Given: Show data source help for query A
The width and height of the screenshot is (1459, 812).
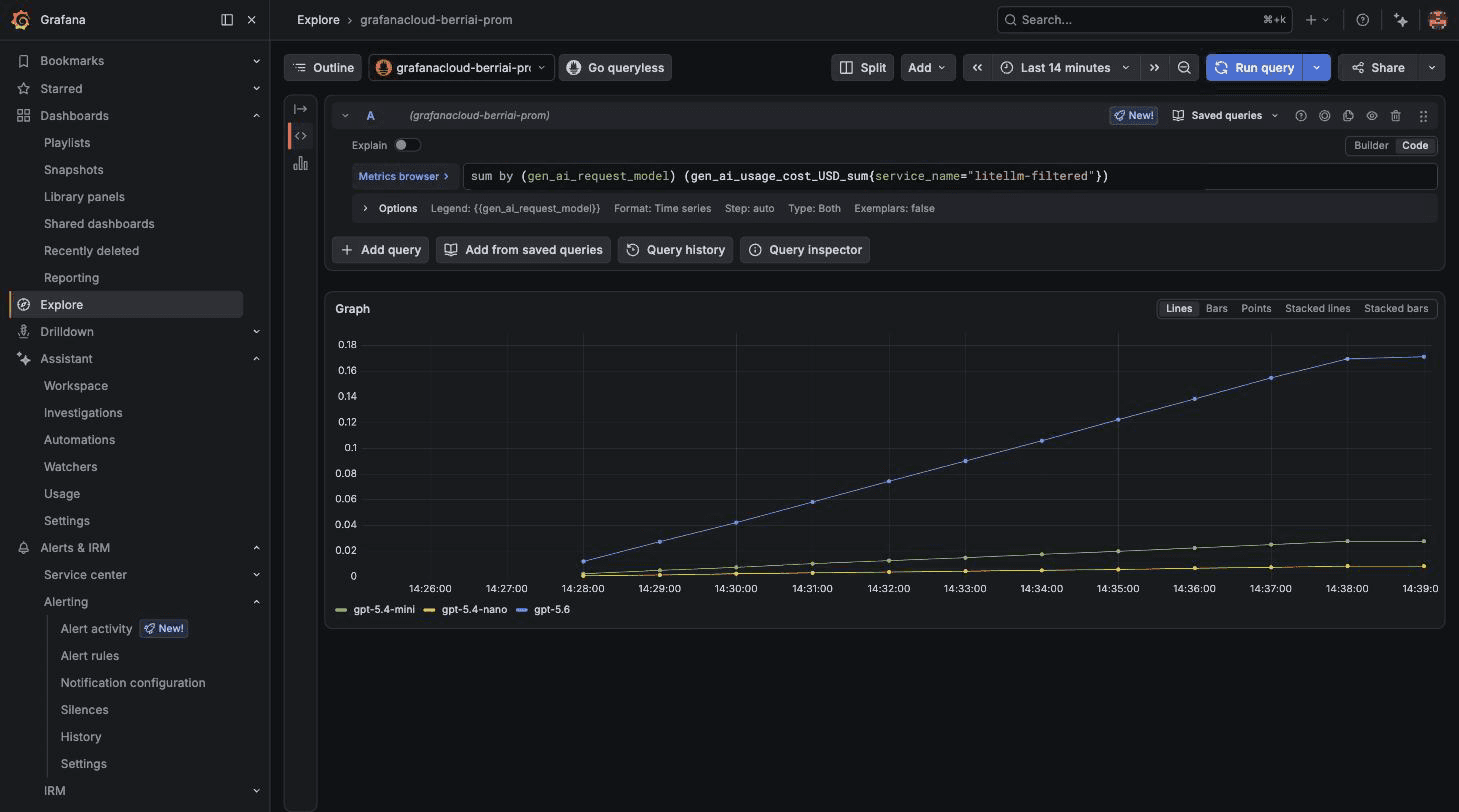Looking at the screenshot, I should pyautogui.click(x=1301, y=116).
